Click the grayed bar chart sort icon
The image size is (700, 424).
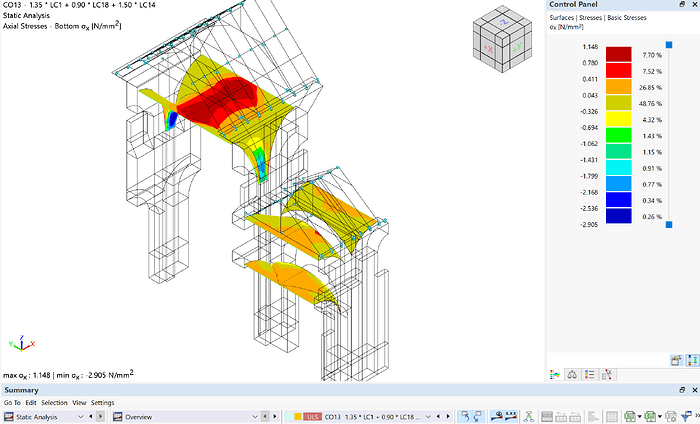(593, 416)
